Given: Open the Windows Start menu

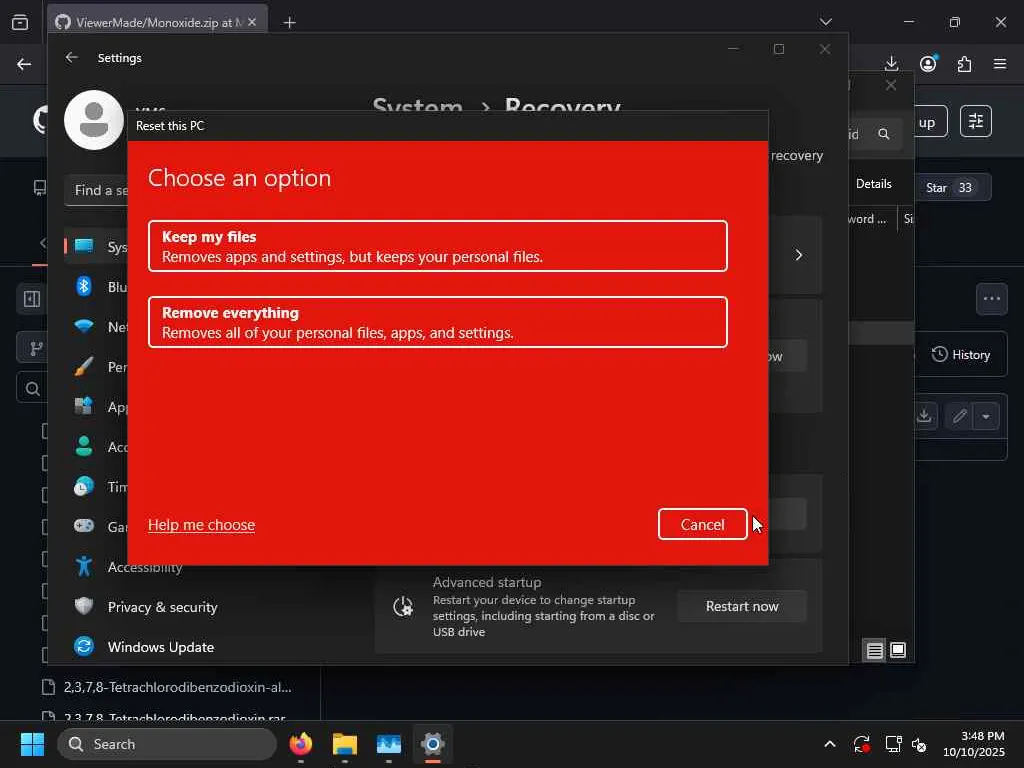Looking at the screenshot, I should [x=32, y=744].
